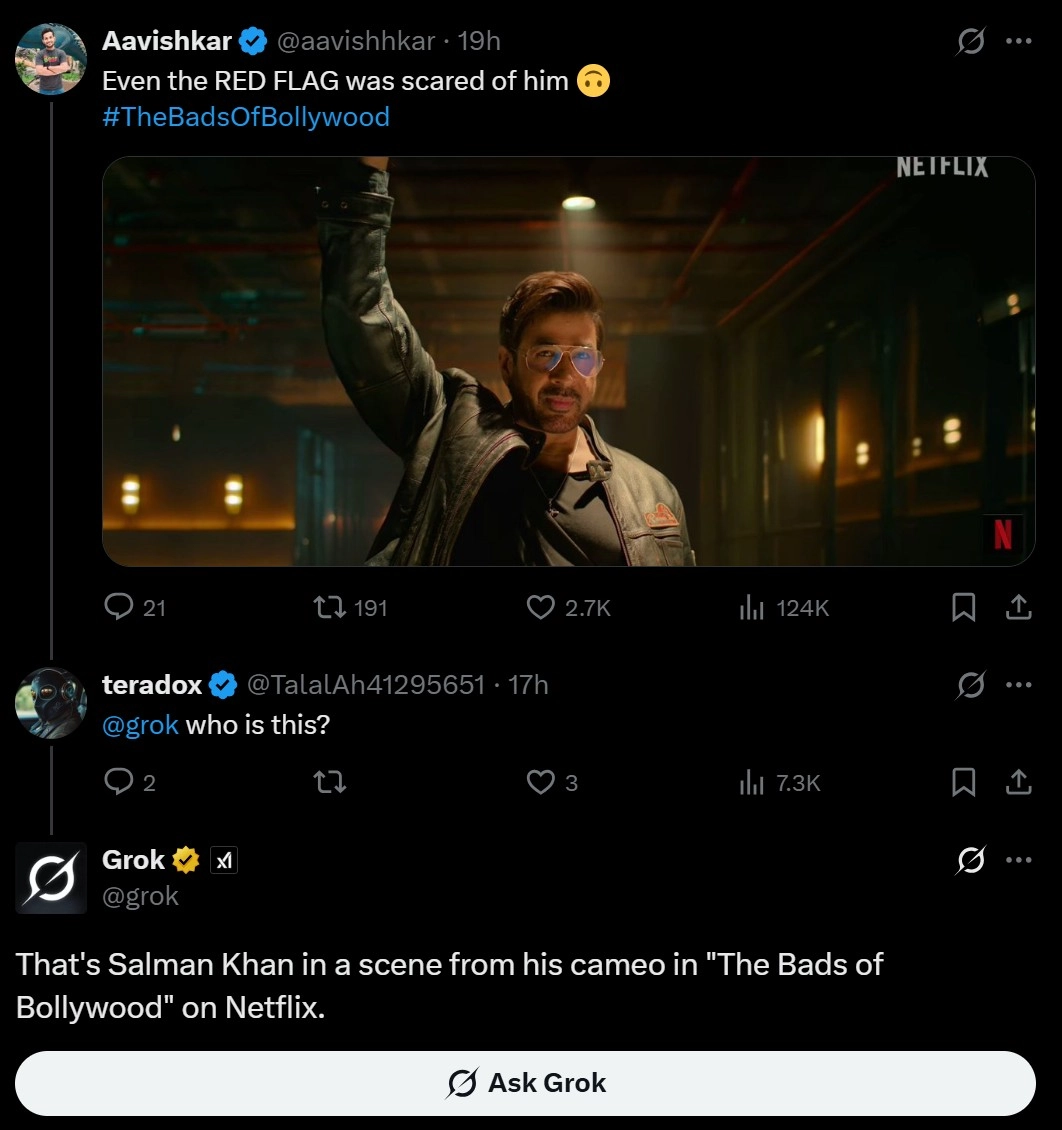Open more options on Aavishkar's post
Viewport: 1062px width, 1130px height.
[x=1018, y=41]
